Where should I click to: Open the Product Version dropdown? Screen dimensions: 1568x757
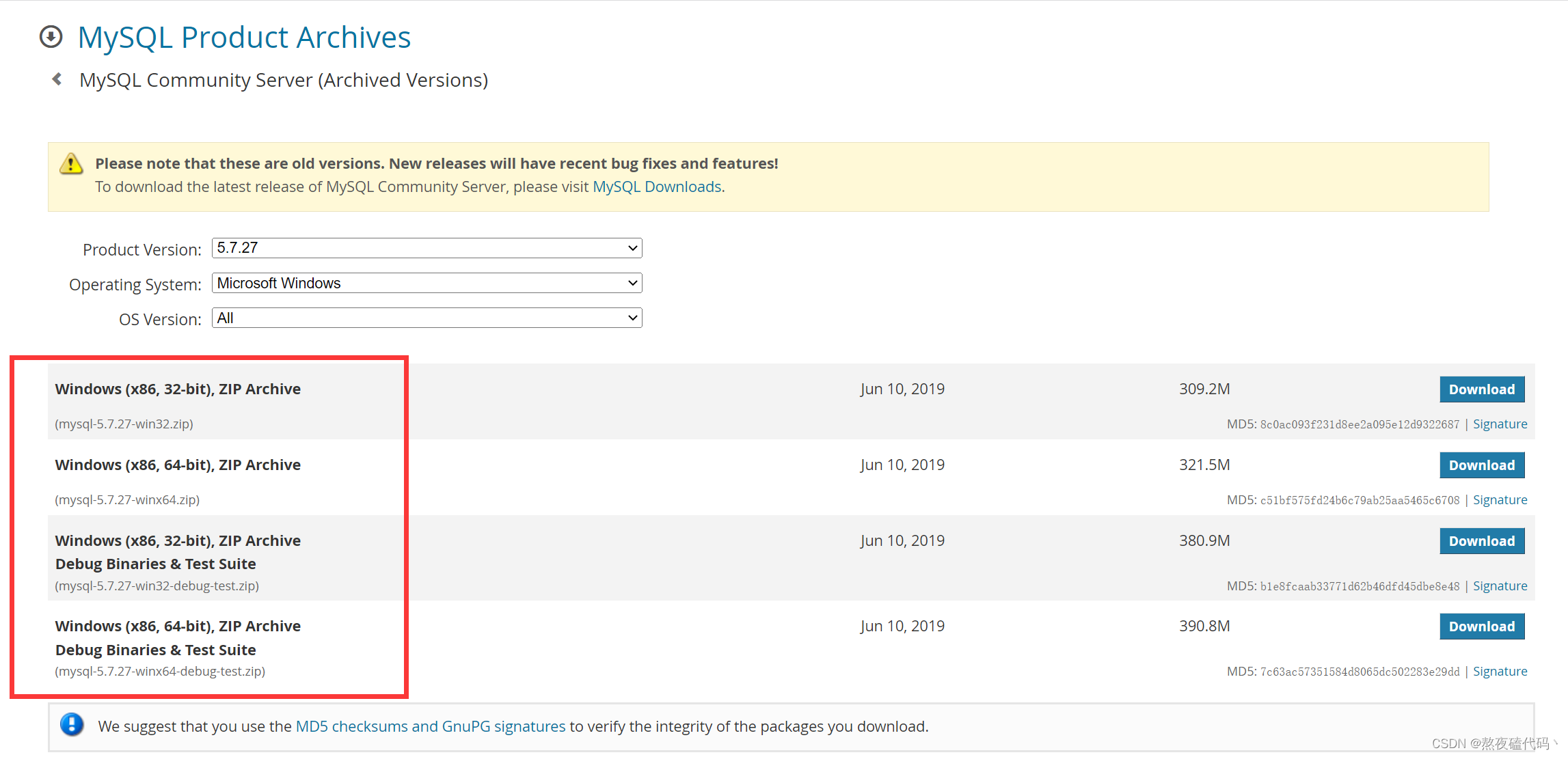427,248
